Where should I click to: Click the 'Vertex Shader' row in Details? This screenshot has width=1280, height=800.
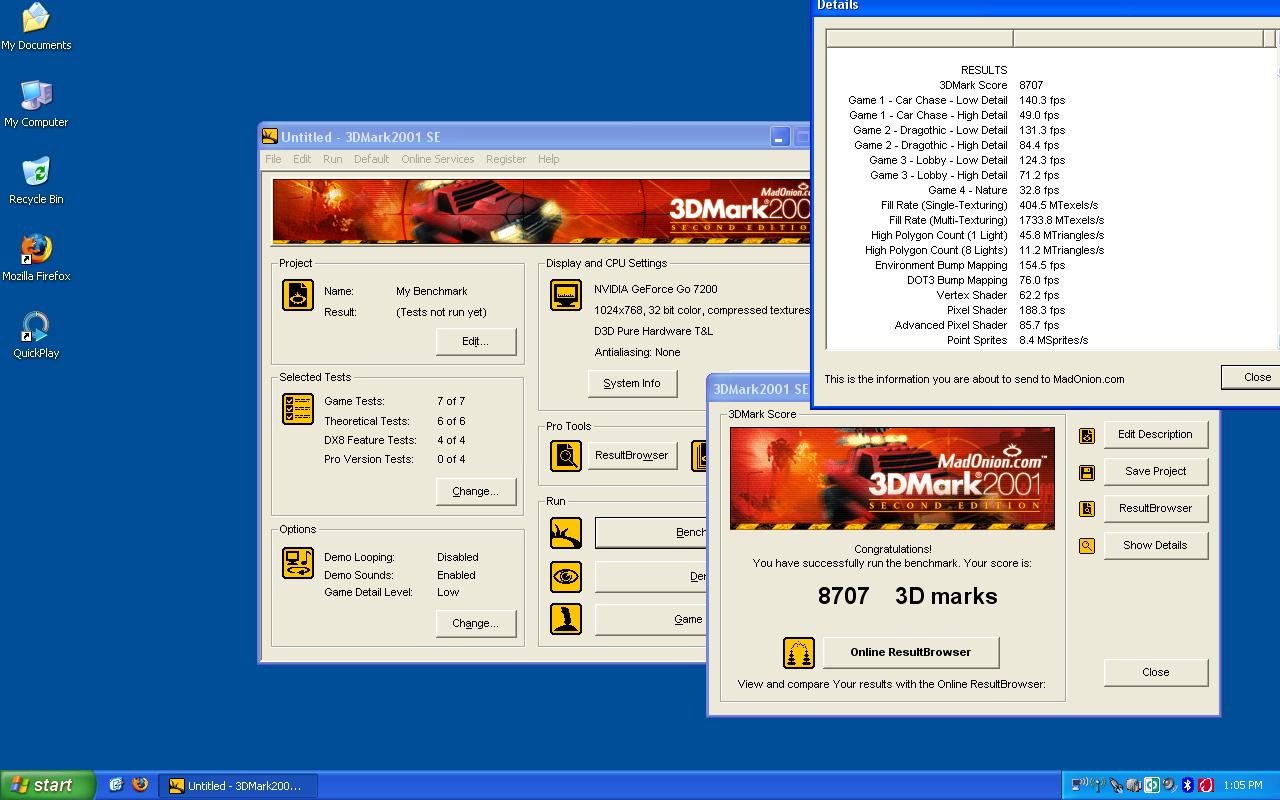1050,295
